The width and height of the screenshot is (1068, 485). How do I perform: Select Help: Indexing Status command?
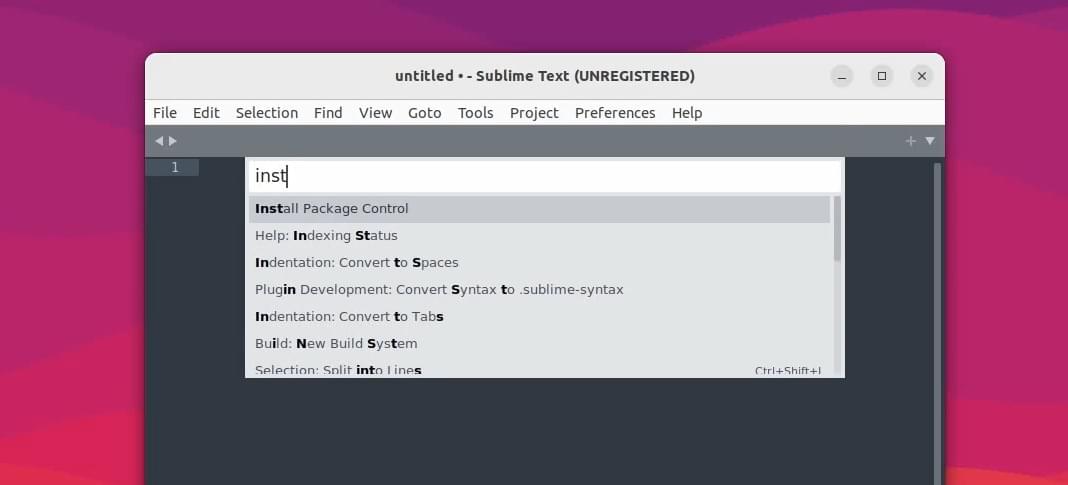coord(539,236)
